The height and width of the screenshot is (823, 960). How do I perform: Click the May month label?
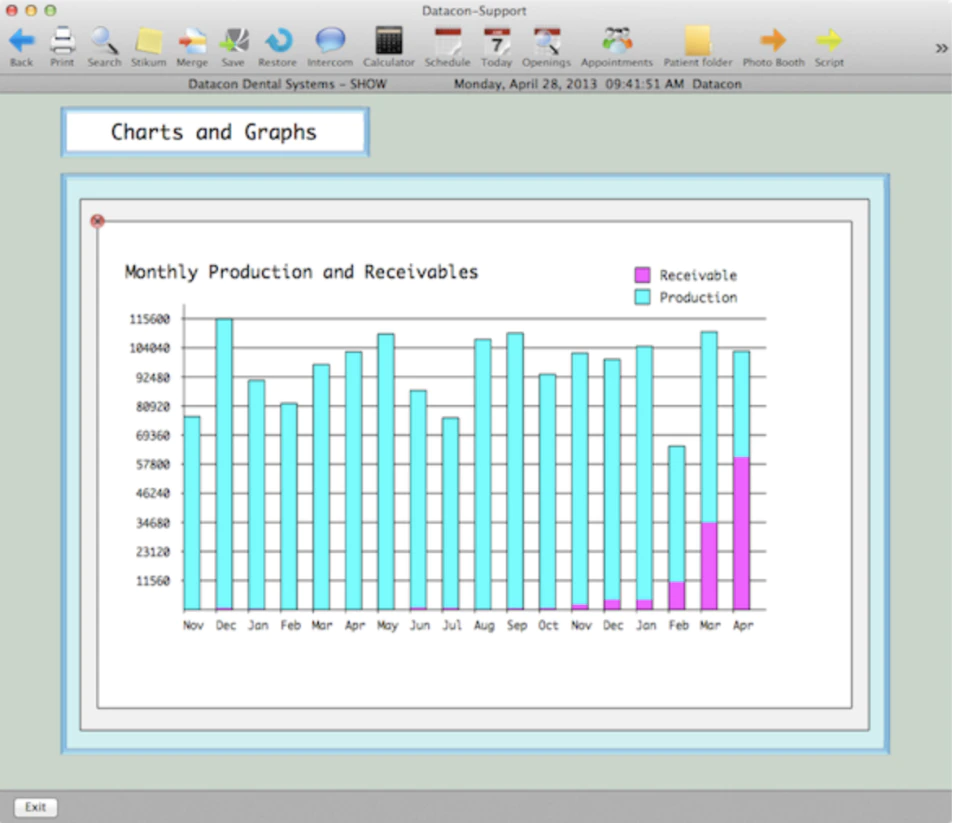(387, 625)
